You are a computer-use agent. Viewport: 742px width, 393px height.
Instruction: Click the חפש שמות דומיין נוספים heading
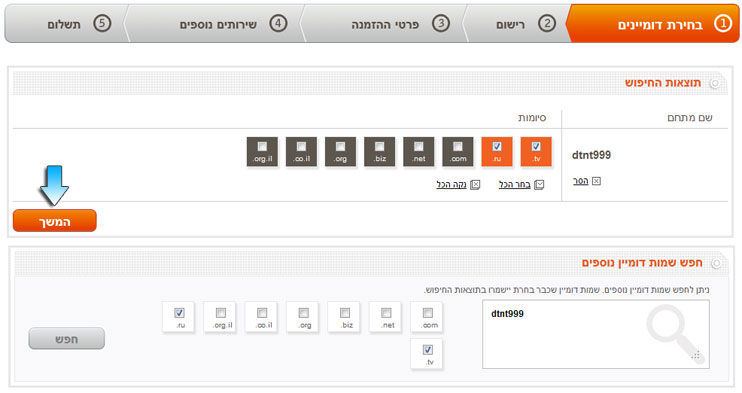642,262
